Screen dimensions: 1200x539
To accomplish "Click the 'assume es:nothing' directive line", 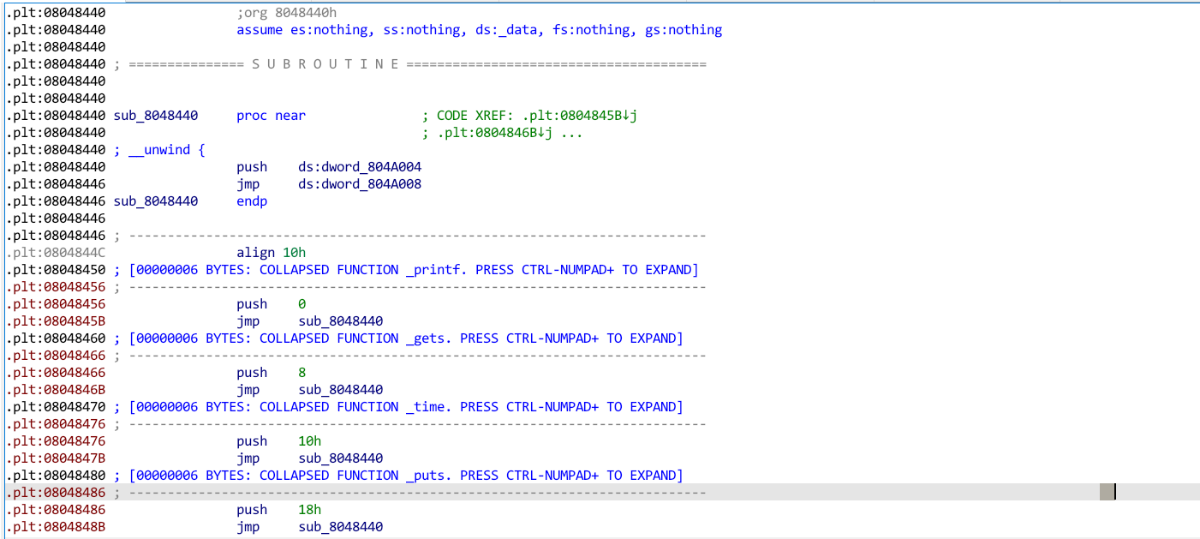I will [479, 30].
